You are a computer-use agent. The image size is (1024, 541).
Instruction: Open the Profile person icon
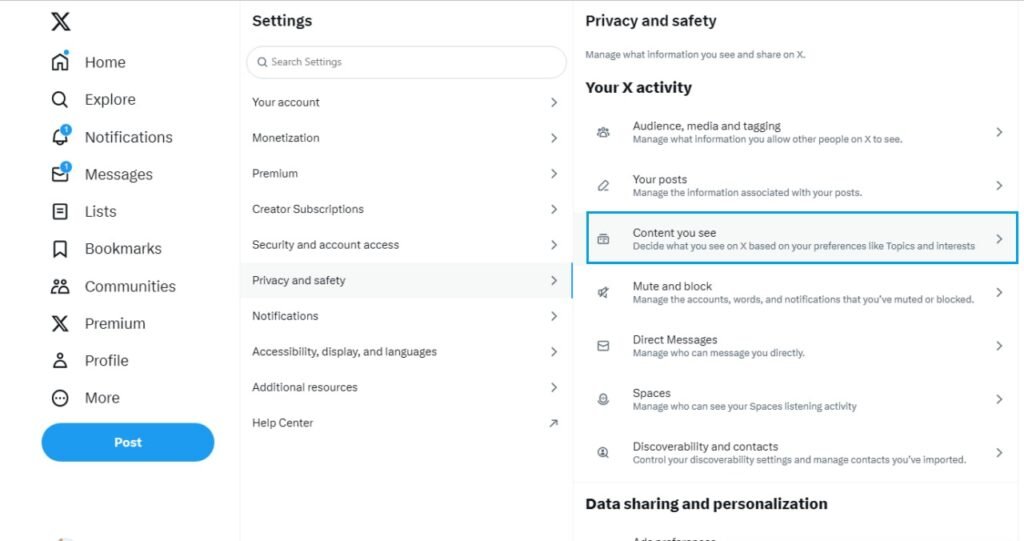[60, 361]
